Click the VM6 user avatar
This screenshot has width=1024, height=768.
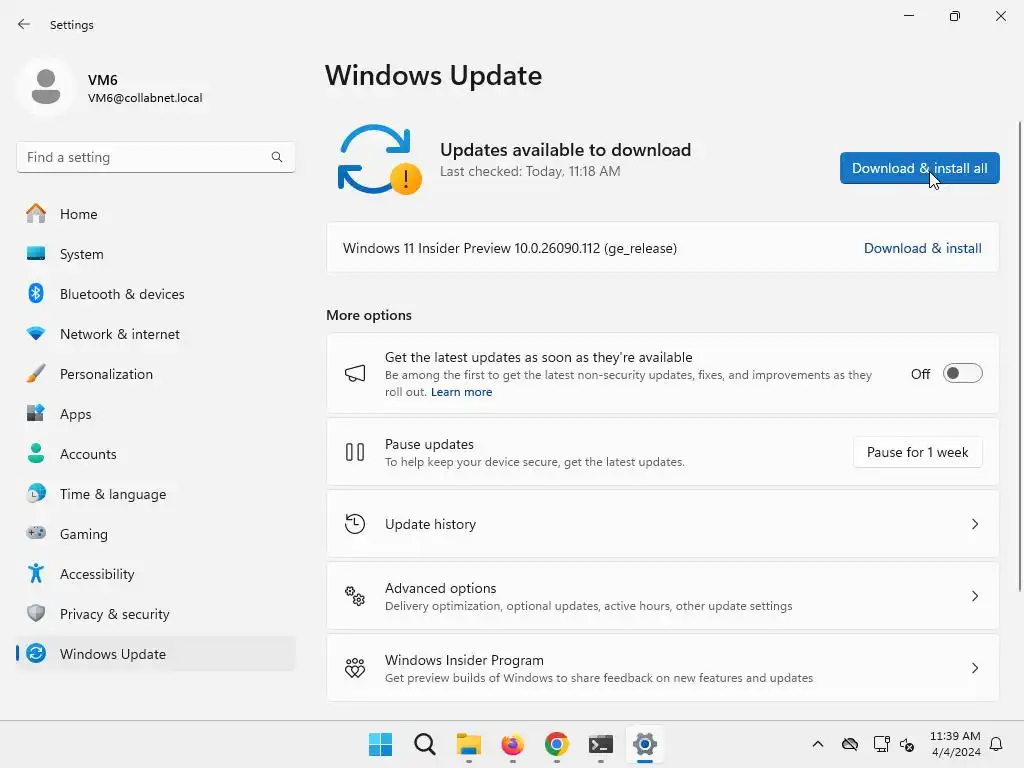[x=46, y=87]
